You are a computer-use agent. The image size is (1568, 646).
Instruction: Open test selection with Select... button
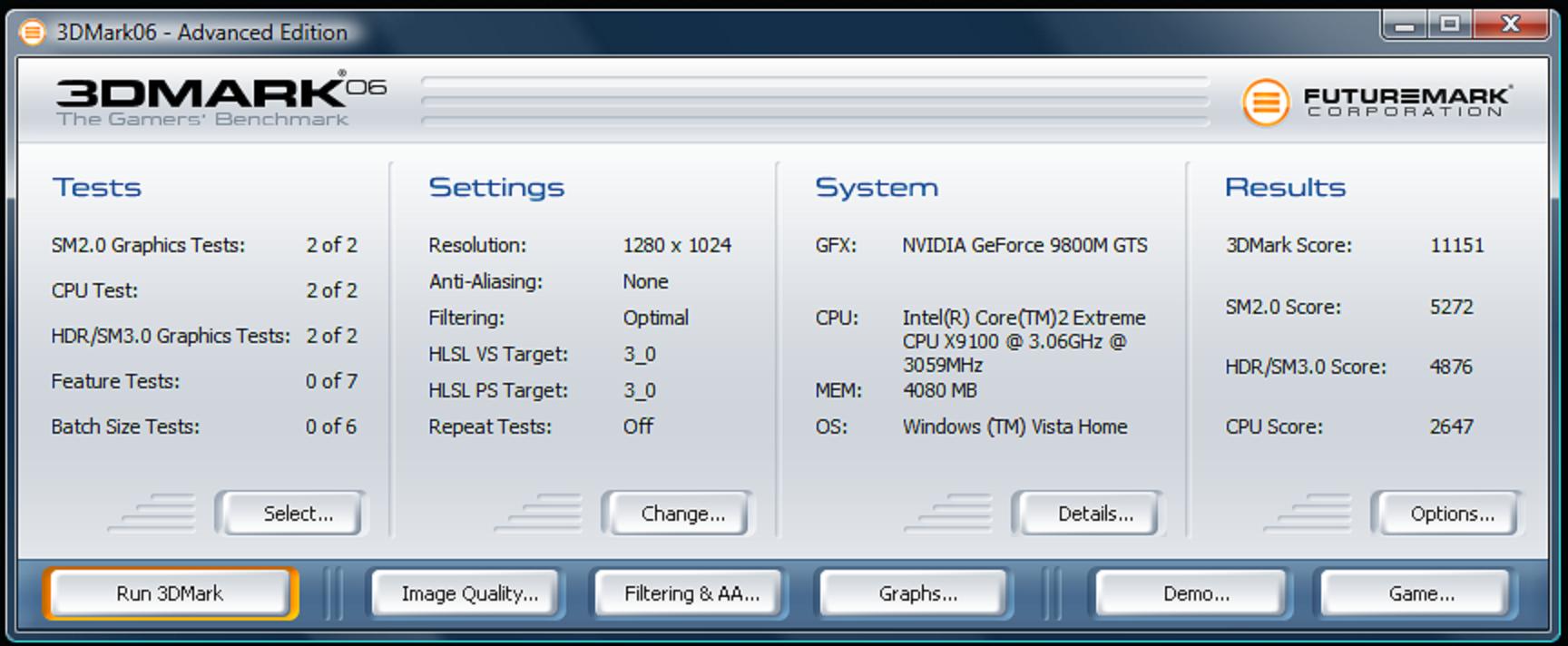click(x=292, y=514)
